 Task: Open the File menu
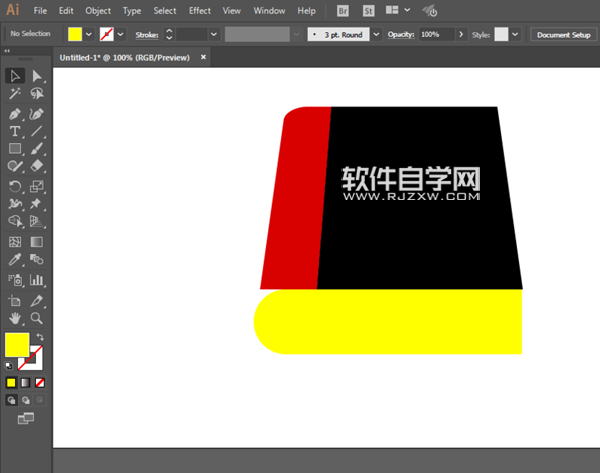coord(40,11)
